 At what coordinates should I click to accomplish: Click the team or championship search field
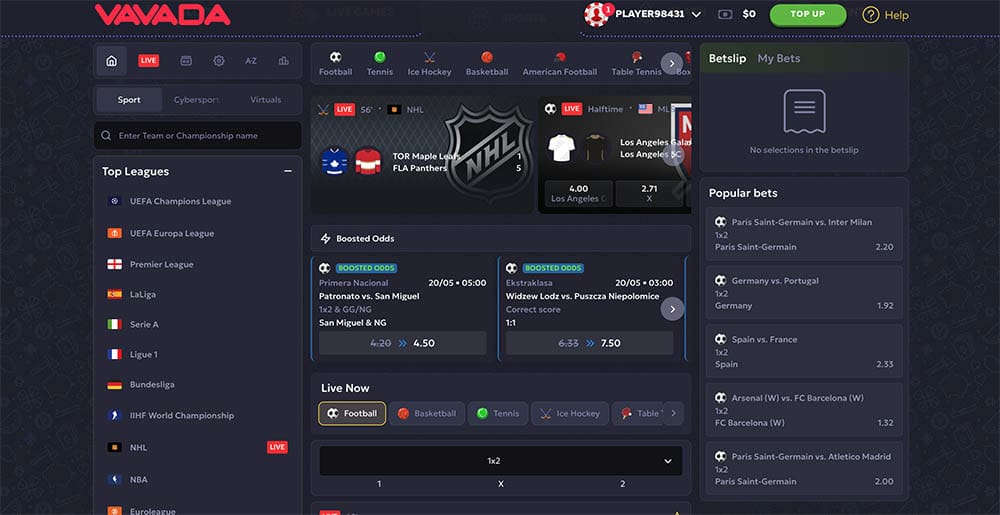click(x=198, y=136)
